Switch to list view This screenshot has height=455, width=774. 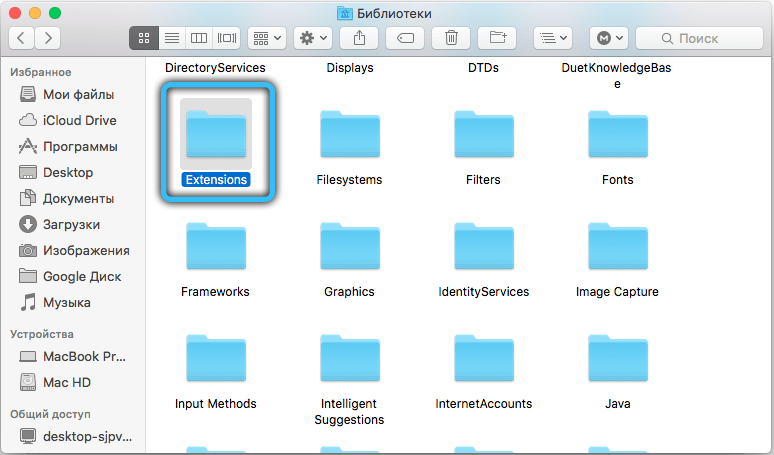[172, 38]
